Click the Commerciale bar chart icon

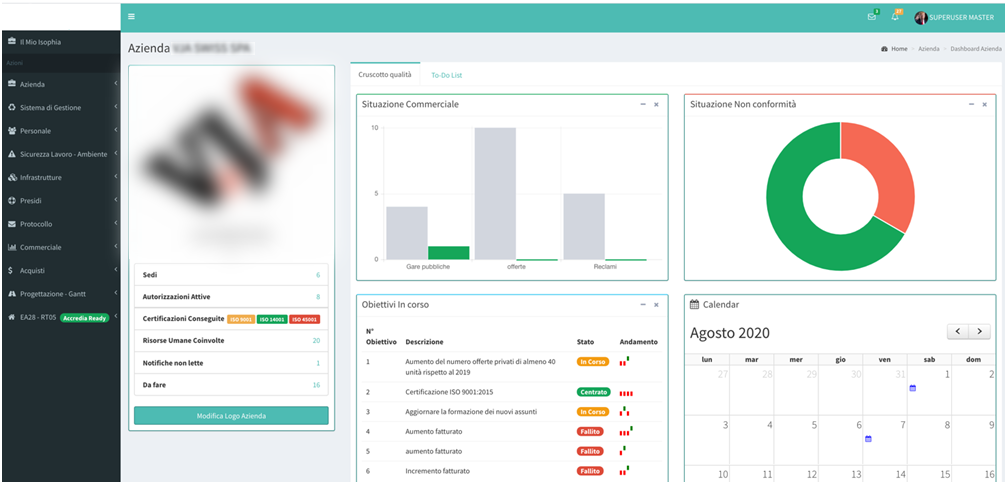point(11,247)
